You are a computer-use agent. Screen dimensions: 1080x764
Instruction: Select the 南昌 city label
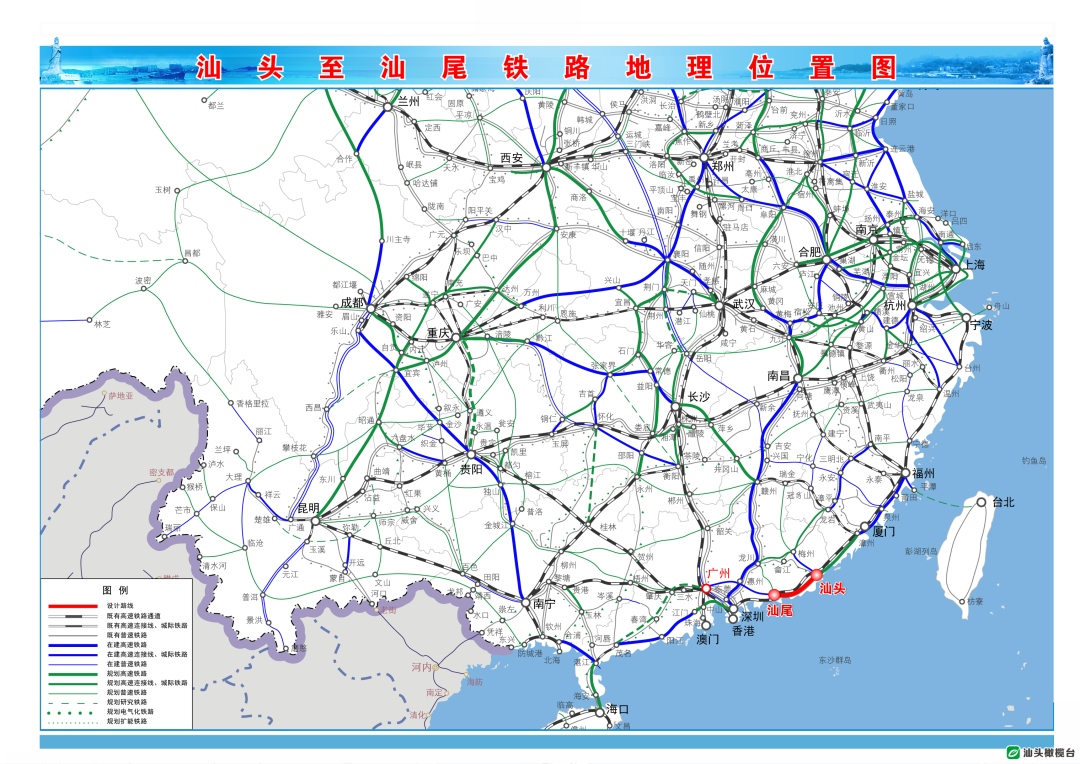click(x=779, y=375)
